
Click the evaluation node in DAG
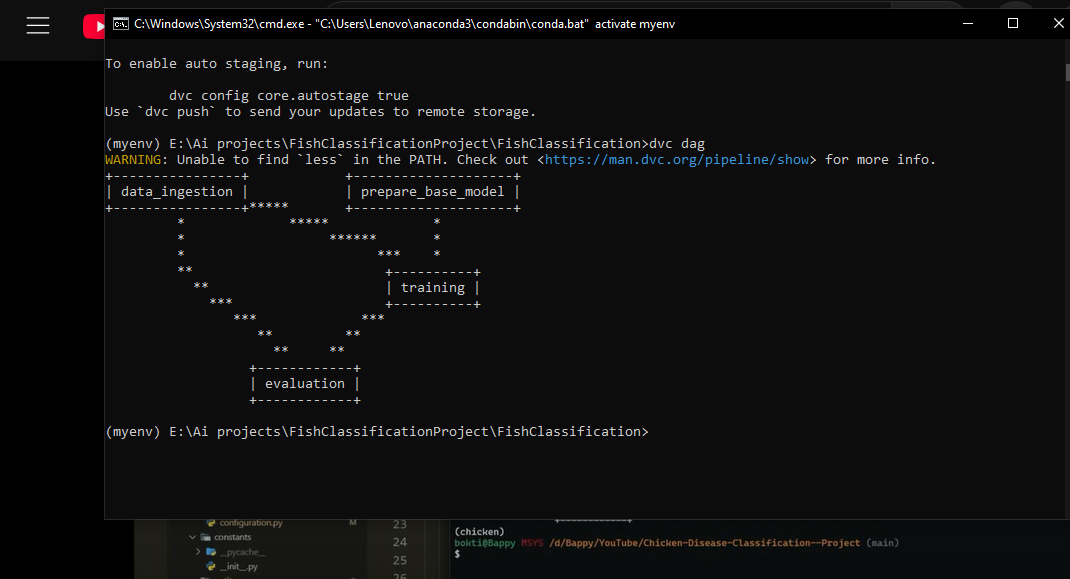(x=304, y=384)
